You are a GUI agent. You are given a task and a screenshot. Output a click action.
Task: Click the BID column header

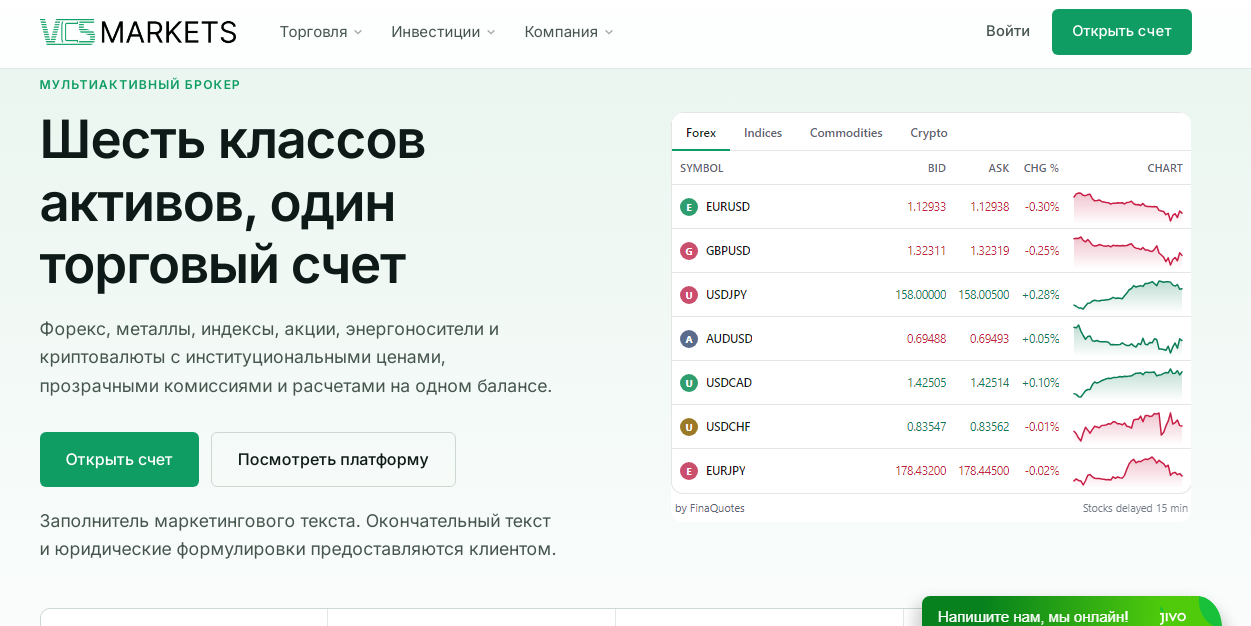(x=937, y=168)
